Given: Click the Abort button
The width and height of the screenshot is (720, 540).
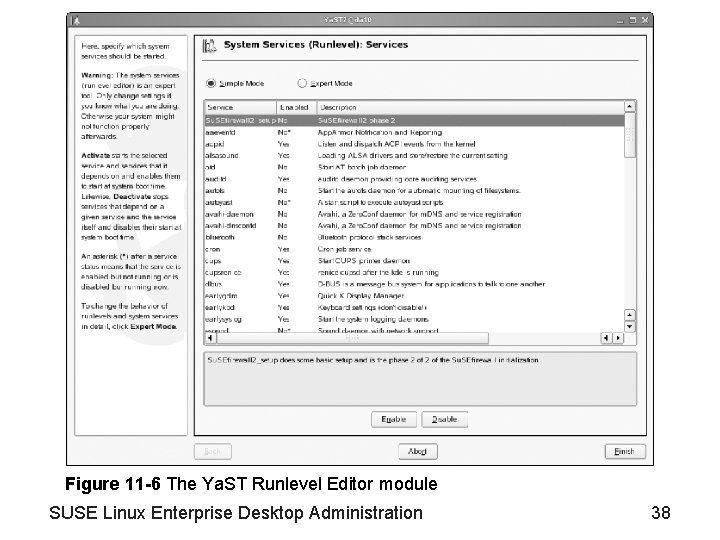Looking at the screenshot, I should coord(417,451).
